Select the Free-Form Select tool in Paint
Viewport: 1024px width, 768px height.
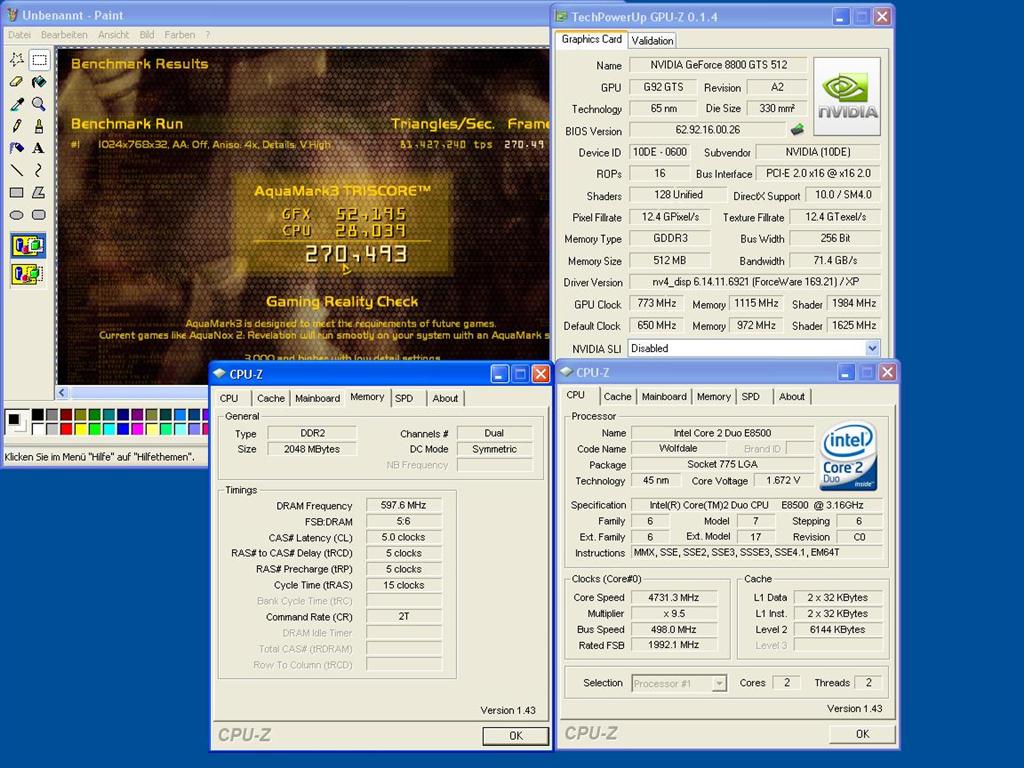17,60
